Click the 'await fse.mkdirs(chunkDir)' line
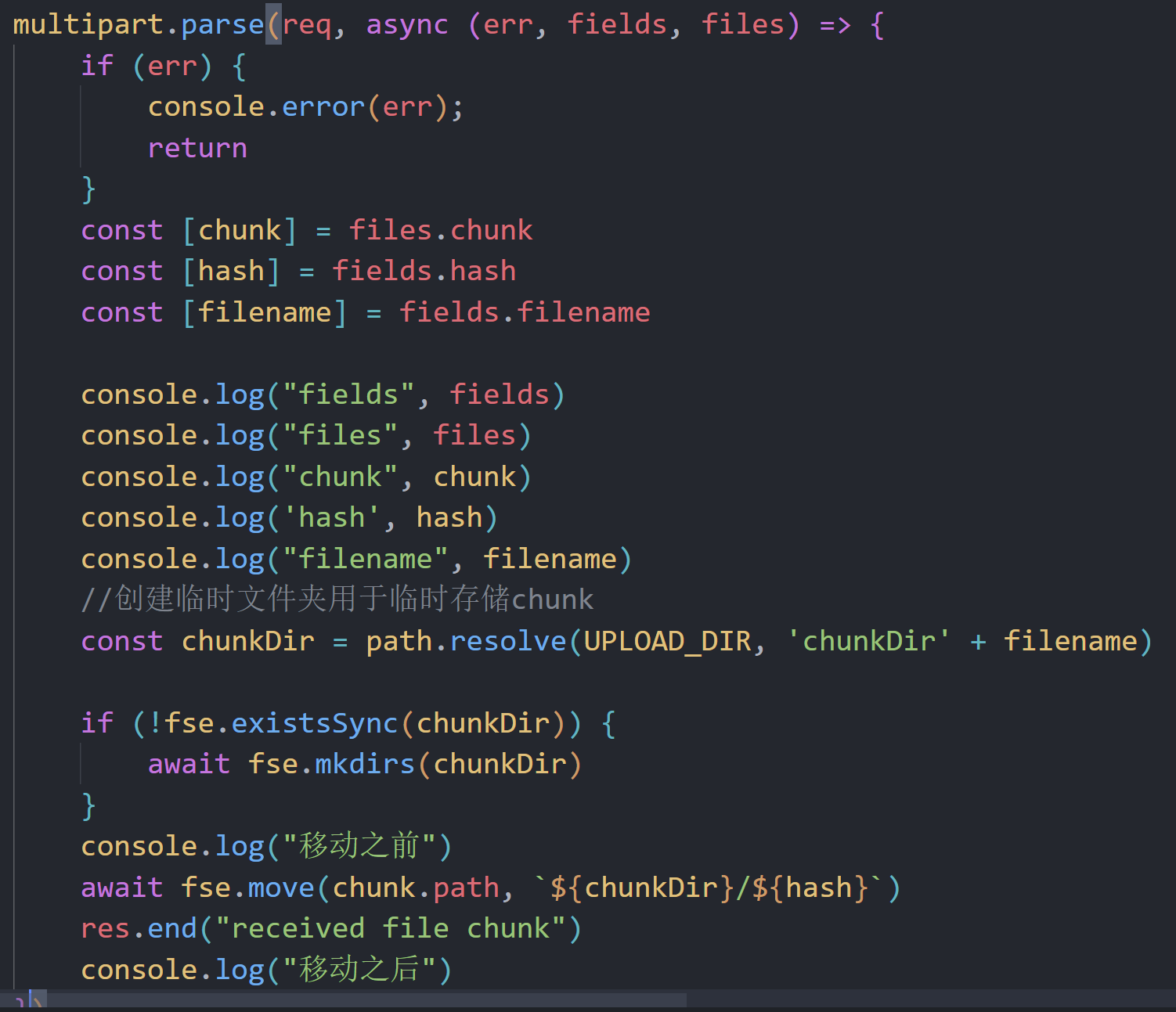This screenshot has width=1176, height=1012. [365, 764]
